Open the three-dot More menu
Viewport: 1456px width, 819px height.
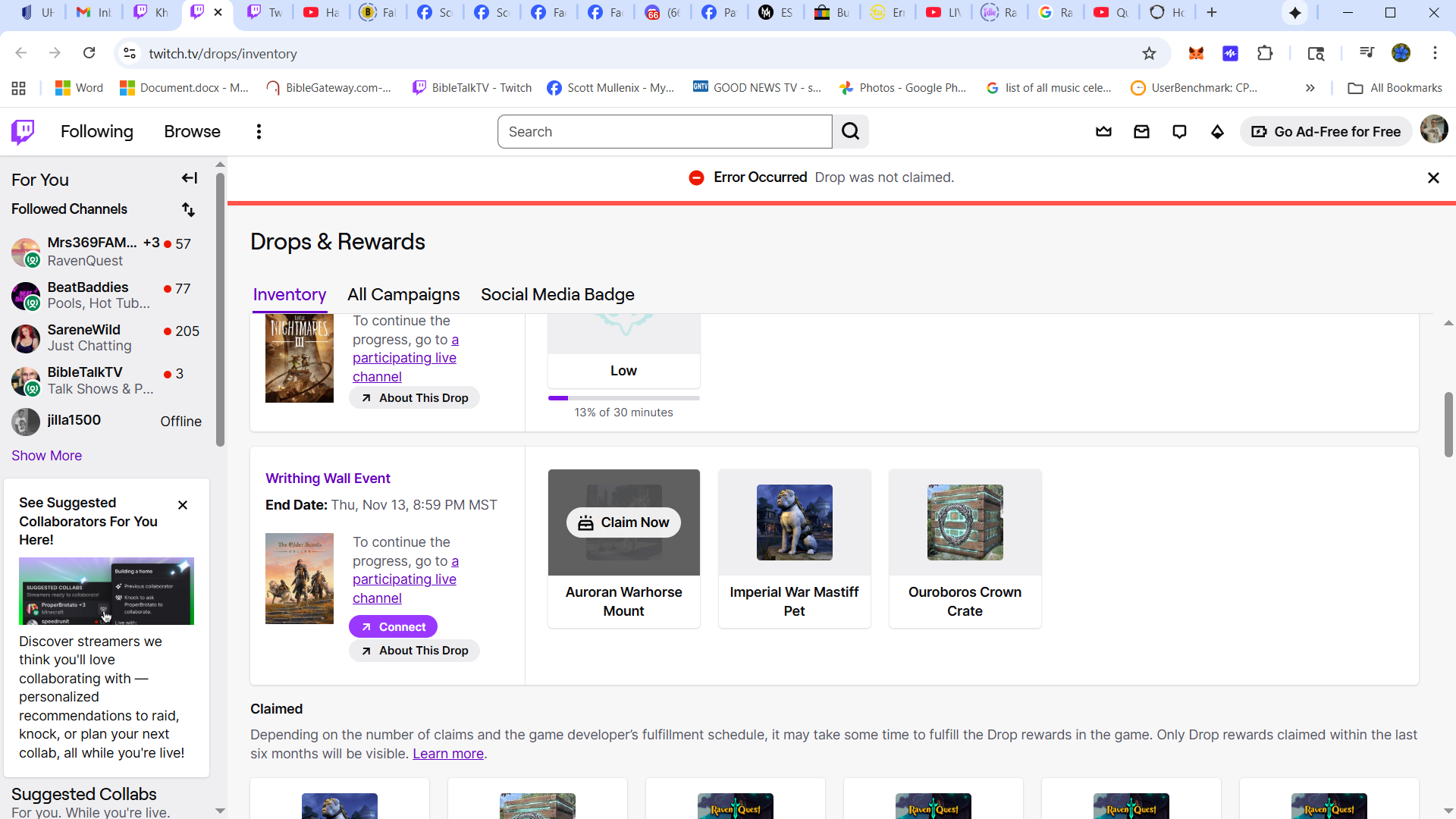[259, 132]
